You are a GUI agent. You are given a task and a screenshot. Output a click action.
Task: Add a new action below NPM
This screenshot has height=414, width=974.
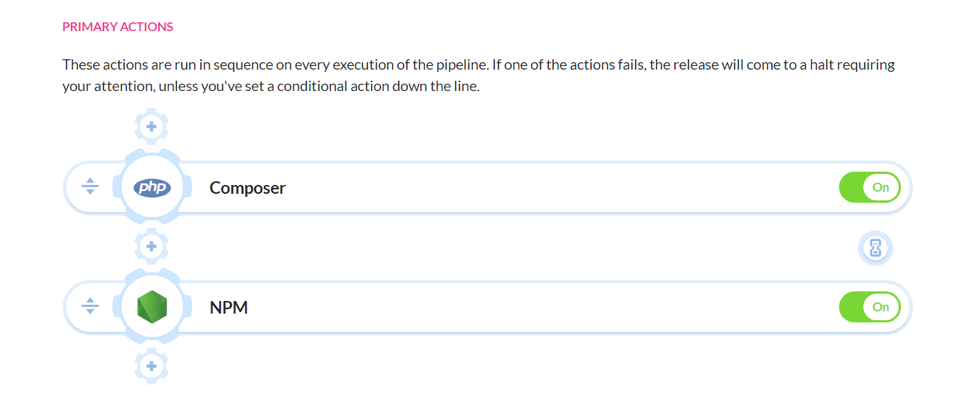coord(151,367)
